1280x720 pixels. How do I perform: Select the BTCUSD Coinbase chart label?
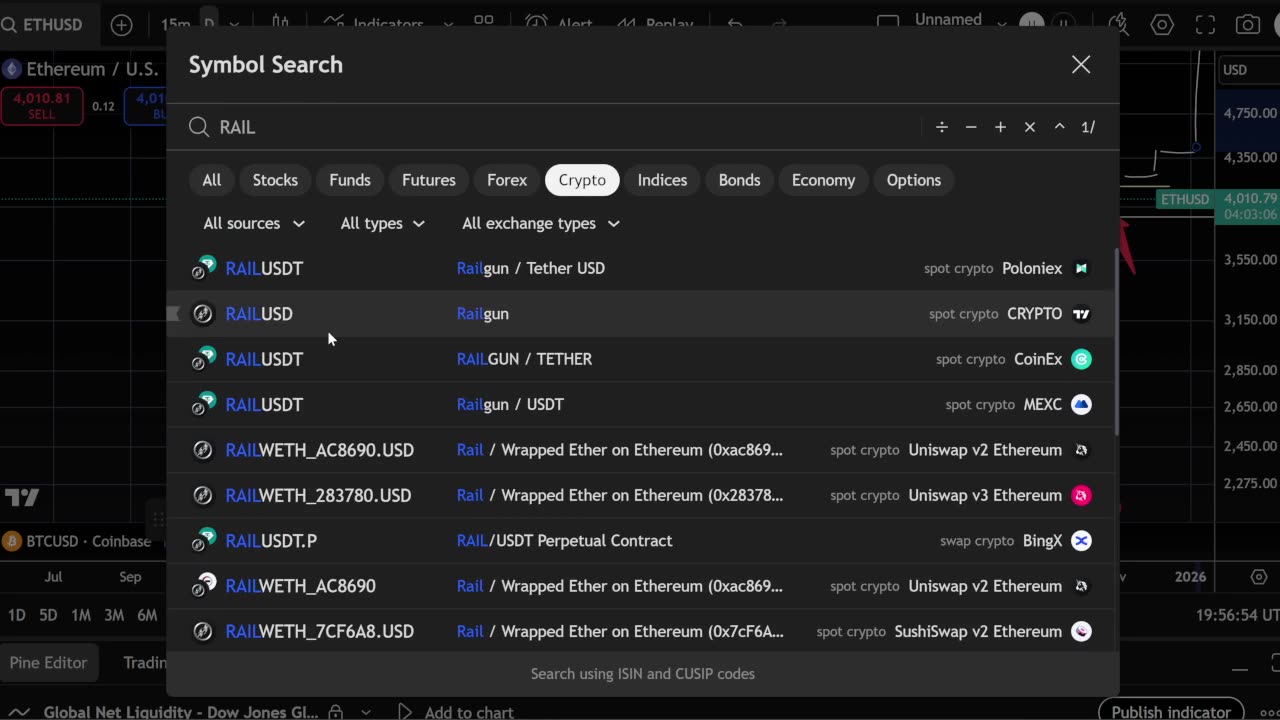tap(78, 541)
